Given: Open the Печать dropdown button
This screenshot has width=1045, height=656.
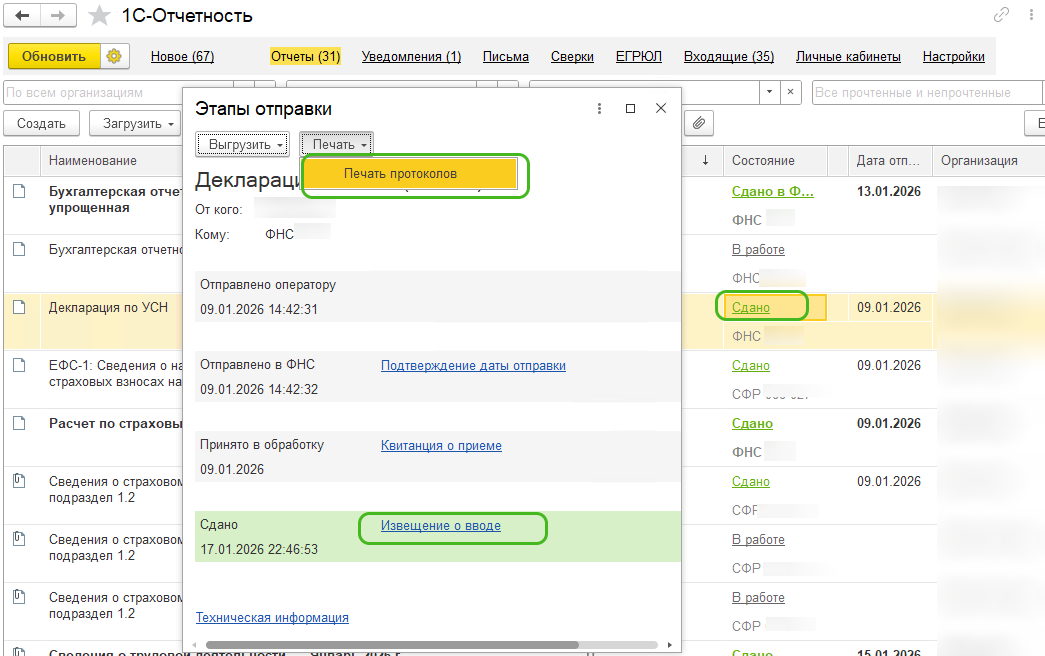Looking at the screenshot, I should point(337,145).
